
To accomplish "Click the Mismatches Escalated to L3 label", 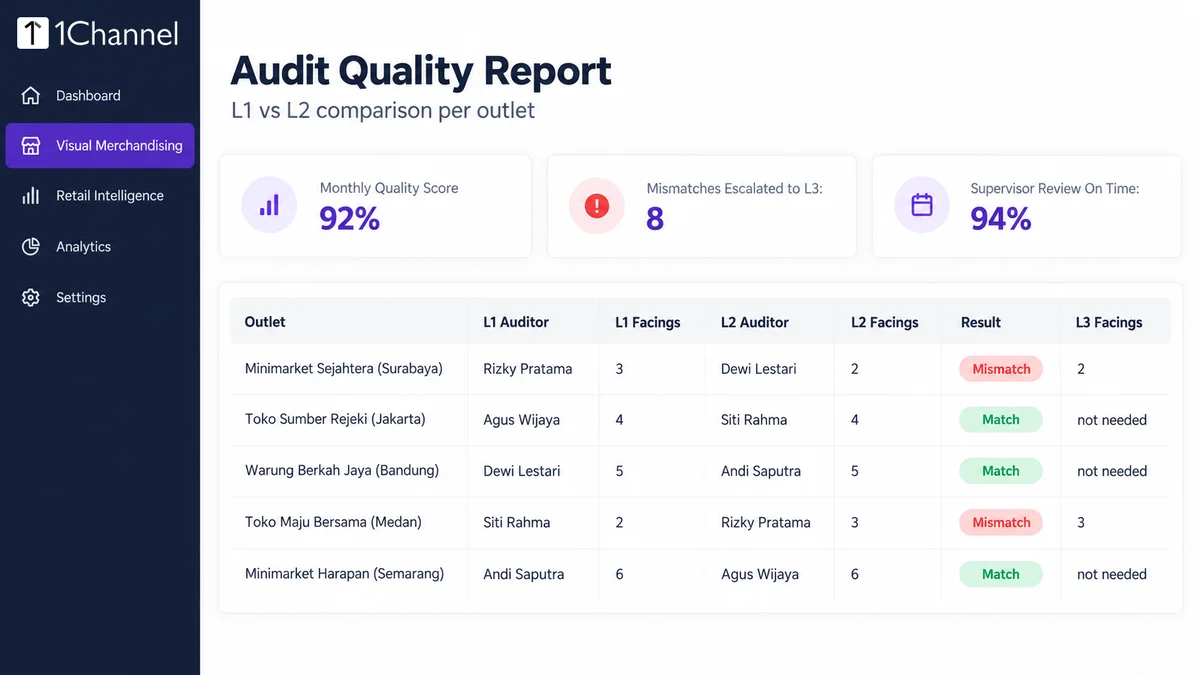I will 735,188.
